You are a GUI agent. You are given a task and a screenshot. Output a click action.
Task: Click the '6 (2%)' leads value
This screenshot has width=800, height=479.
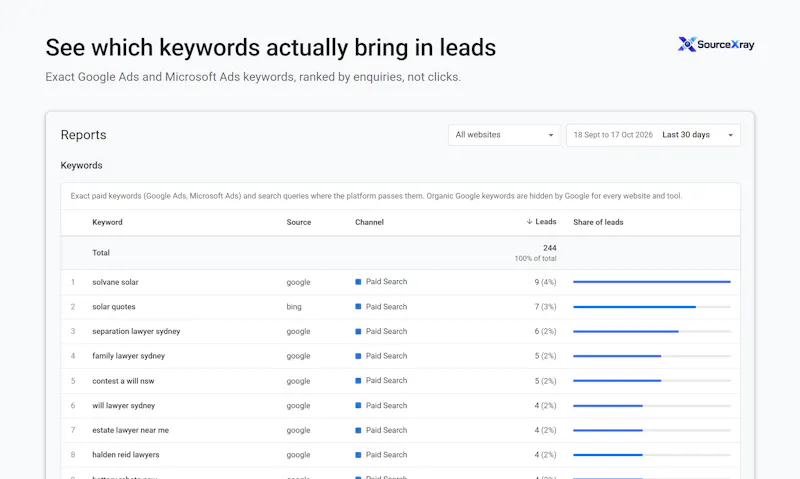pyautogui.click(x=545, y=332)
